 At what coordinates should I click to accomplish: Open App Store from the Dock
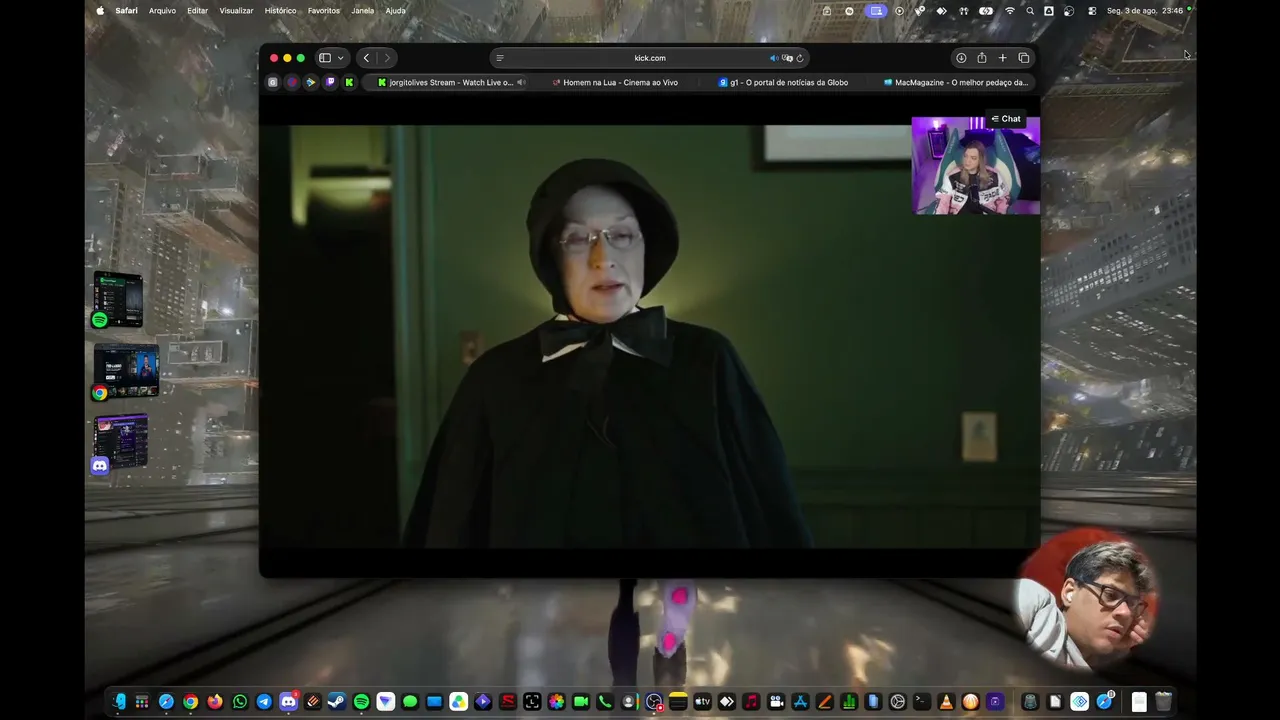[x=800, y=702]
